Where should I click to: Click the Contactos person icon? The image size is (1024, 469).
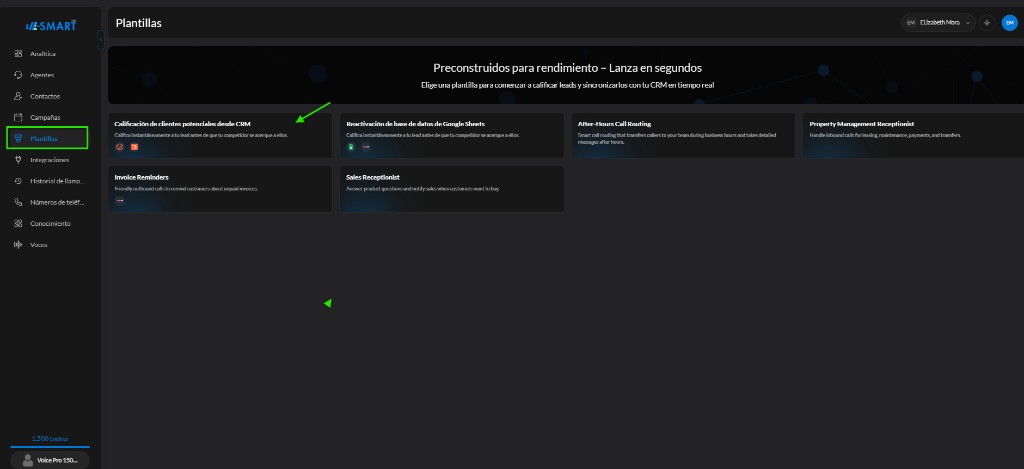pyautogui.click(x=18, y=96)
